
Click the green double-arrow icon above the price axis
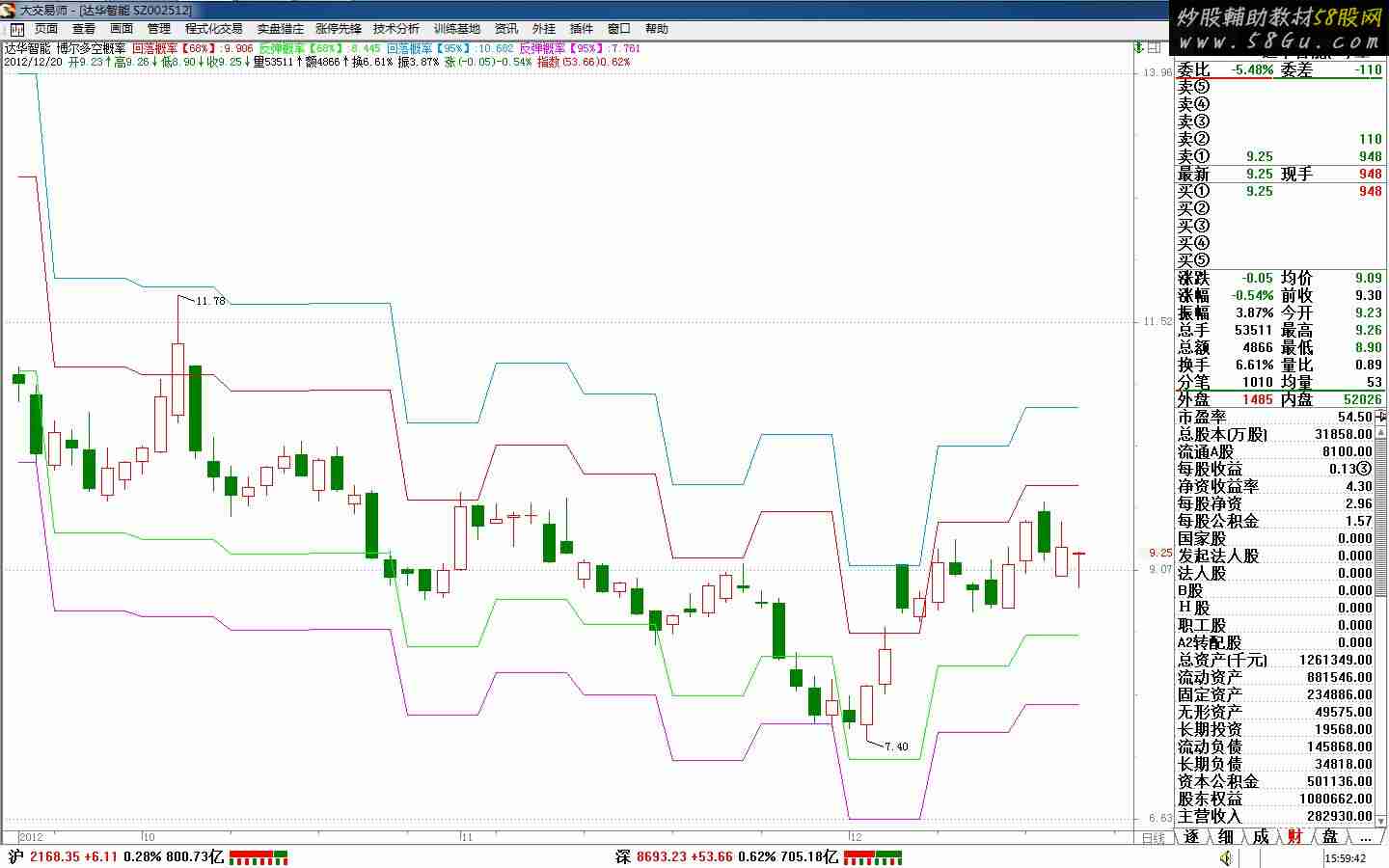(x=1138, y=46)
